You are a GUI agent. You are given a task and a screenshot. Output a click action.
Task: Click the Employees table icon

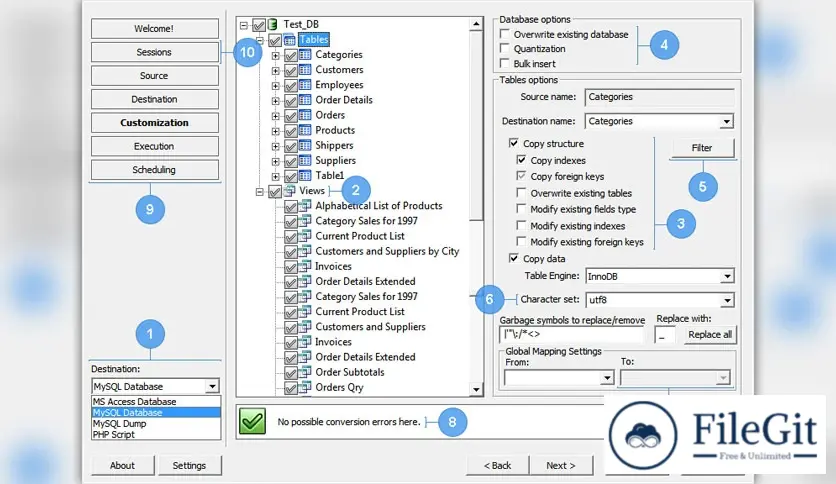click(305, 85)
